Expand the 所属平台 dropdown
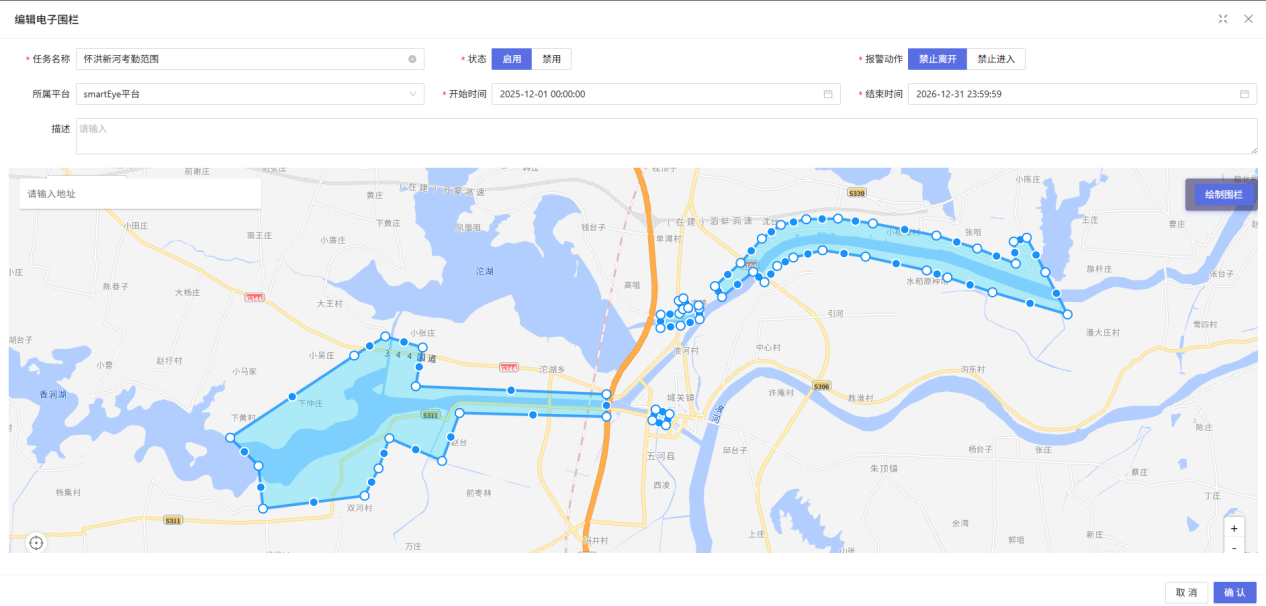1266x606 pixels. tap(250, 94)
